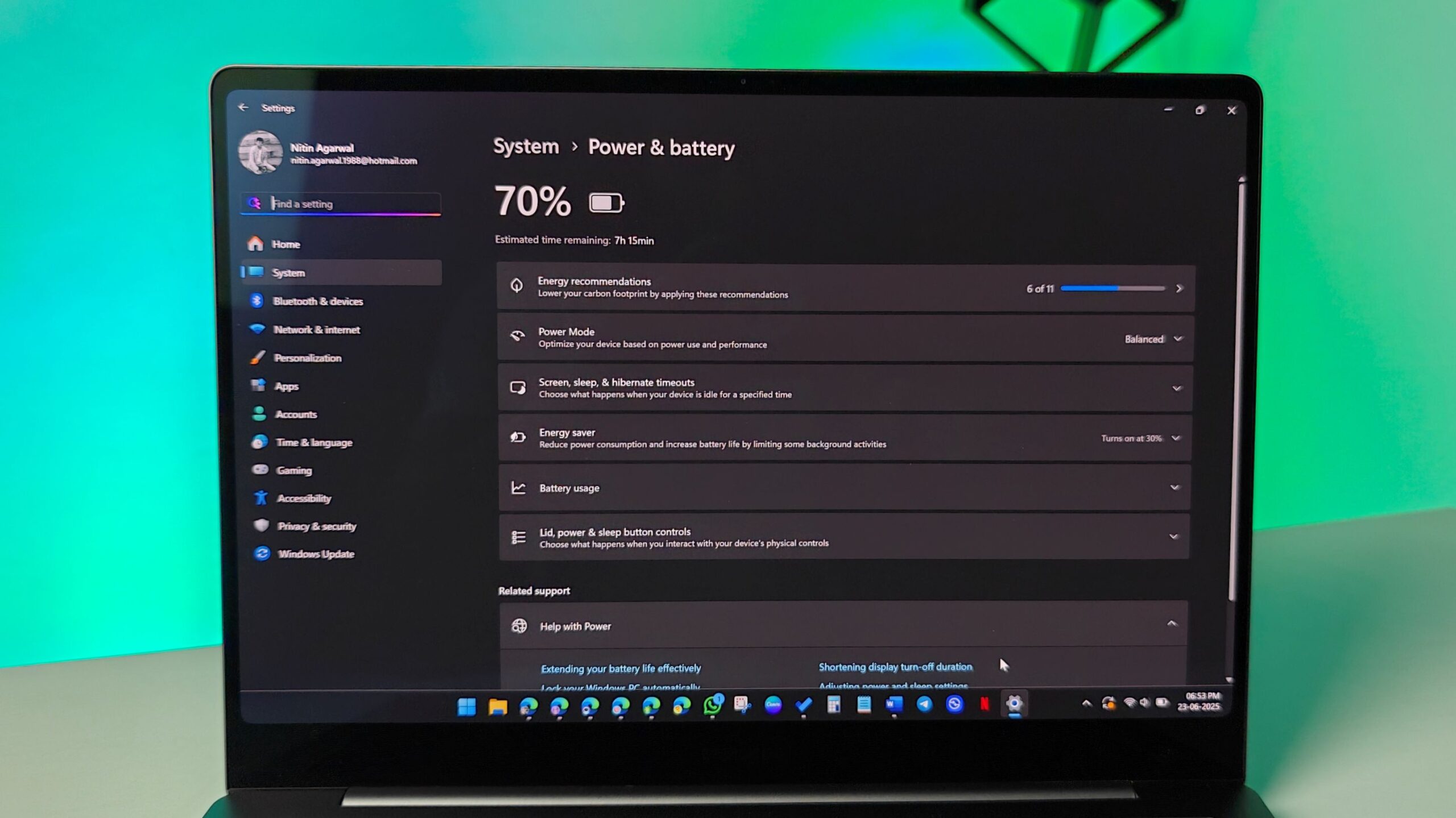The height and width of the screenshot is (818, 1456).
Task: Click the volume speaker tray icon
Action: 1145,703
